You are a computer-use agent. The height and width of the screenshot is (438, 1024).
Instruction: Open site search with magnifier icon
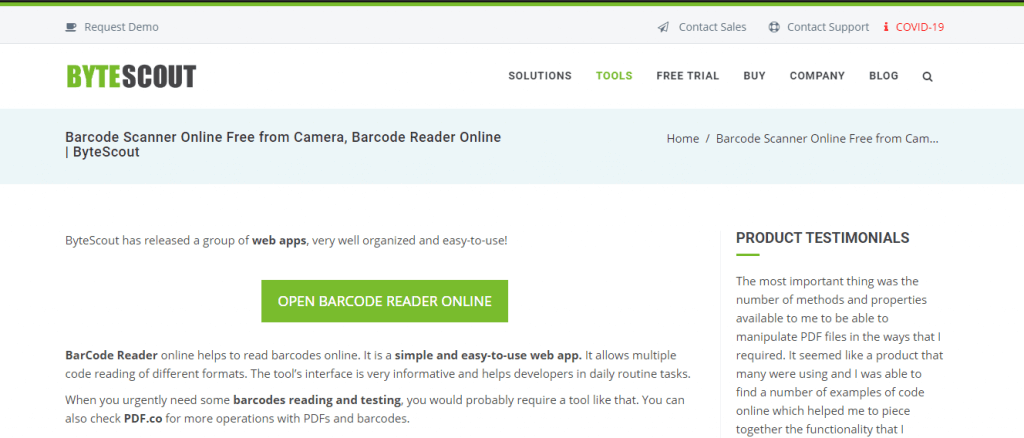click(x=927, y=76)
